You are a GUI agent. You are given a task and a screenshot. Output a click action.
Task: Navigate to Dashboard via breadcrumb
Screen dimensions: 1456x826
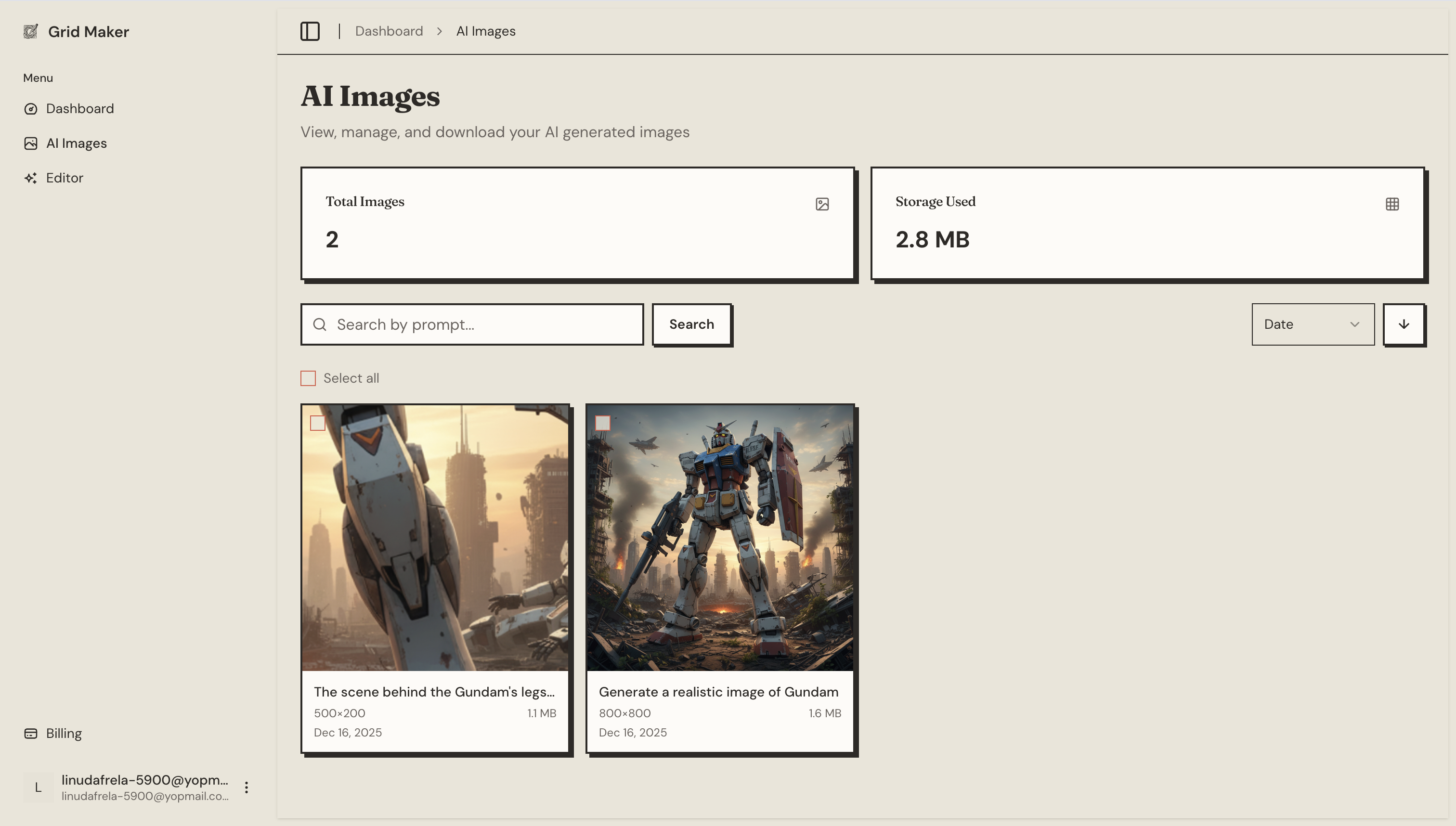pos(389,31)
